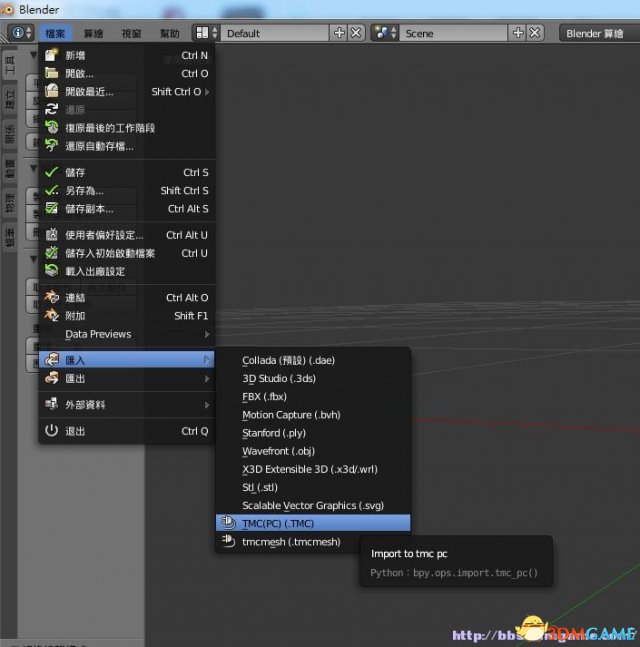Select 3D Studio (.3ds) import option
Viewport: 640px width, 647px height.
(313, 378)
